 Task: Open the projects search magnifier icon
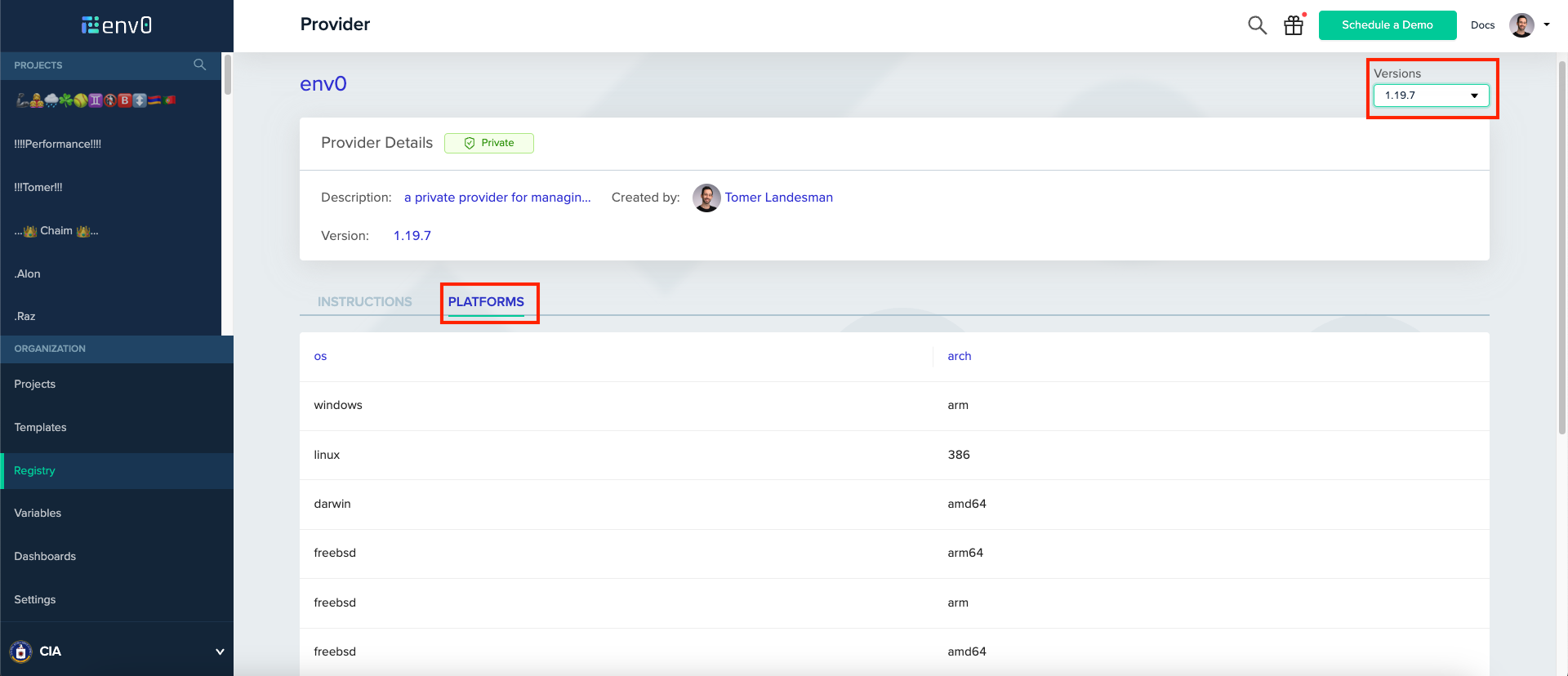pos(199,64)
